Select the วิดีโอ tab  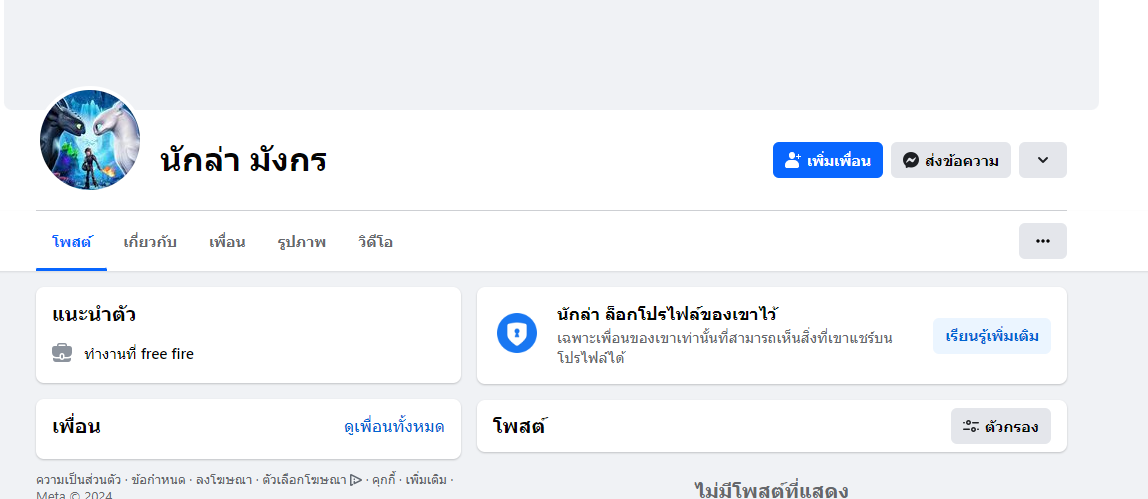375,242
